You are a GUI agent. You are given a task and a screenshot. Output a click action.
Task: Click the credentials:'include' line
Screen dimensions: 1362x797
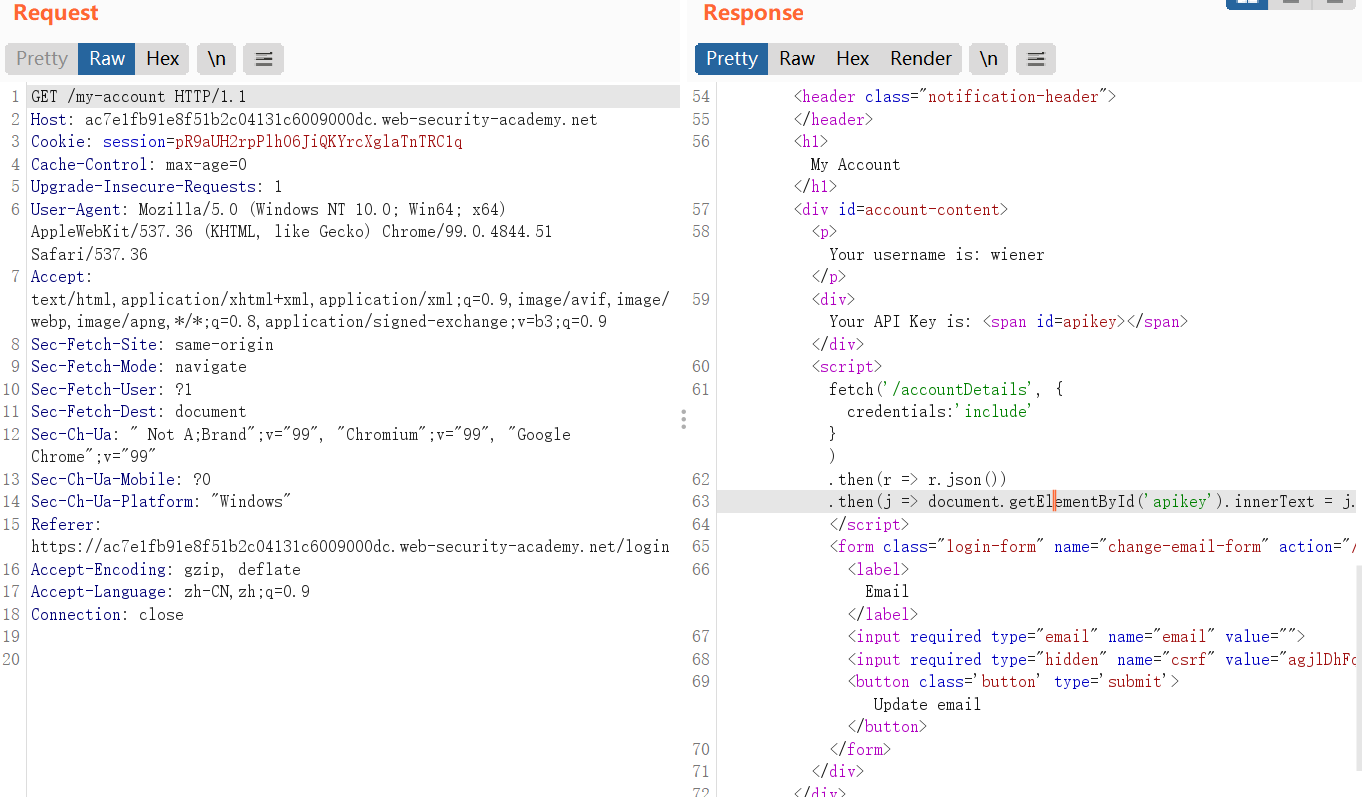(x=939, y=412)
